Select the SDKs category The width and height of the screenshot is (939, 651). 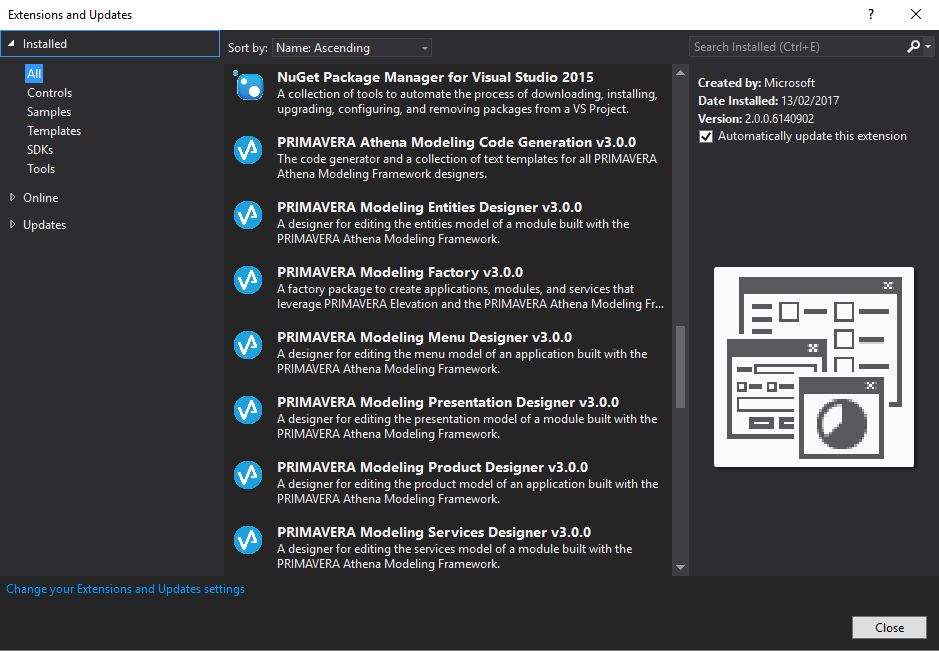click(x=40, y=150)
